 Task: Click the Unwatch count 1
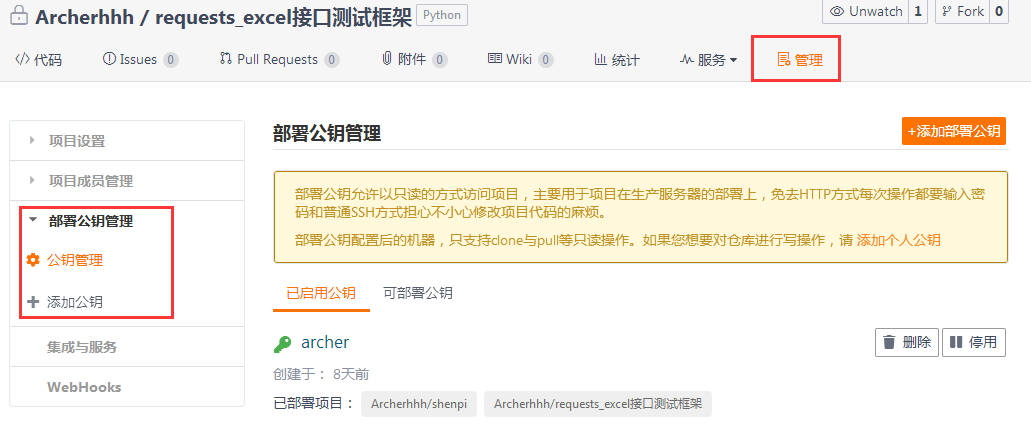click(x=918, y=12)
